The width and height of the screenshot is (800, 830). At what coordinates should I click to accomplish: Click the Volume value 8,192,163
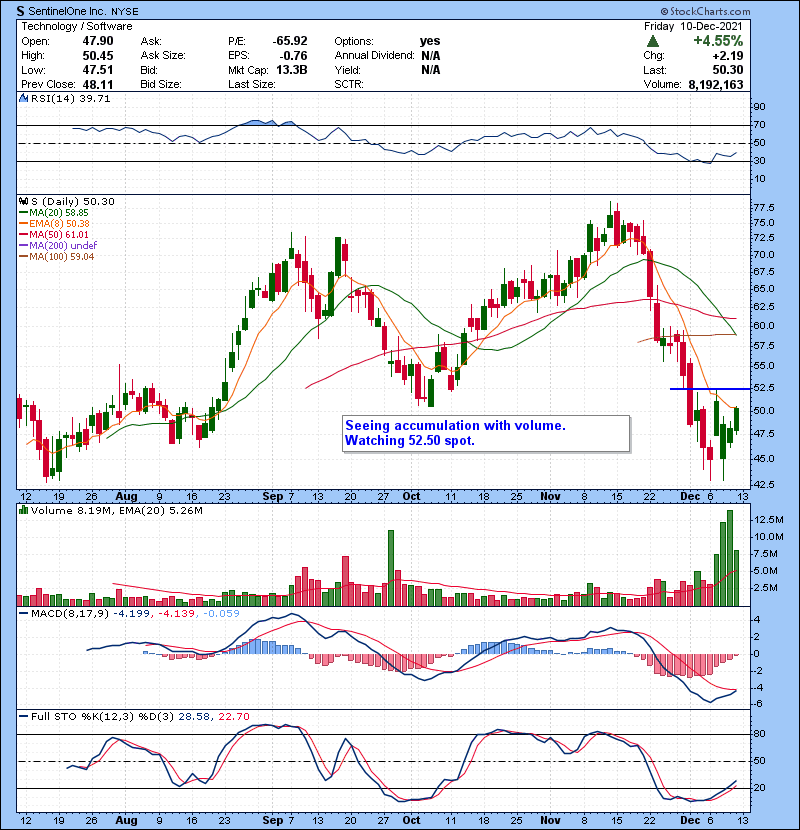point(716,85)
